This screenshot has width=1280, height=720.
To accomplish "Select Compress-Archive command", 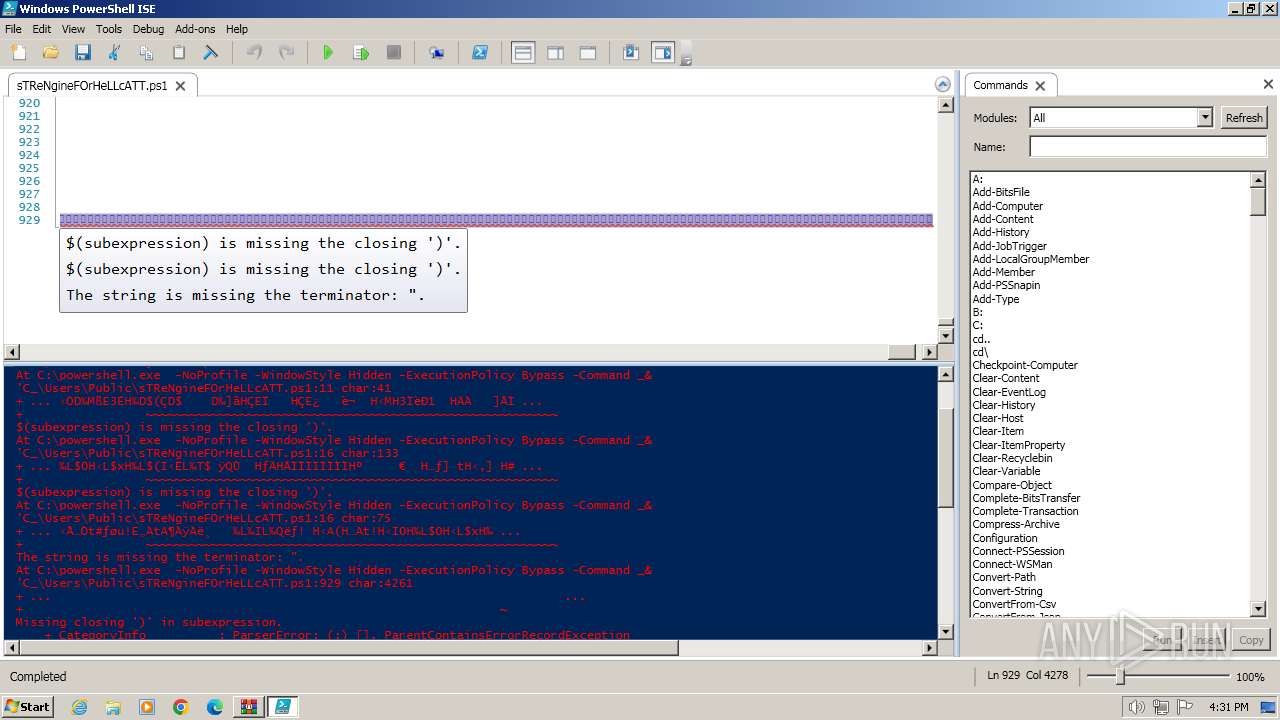I will tap(1016, 524).
